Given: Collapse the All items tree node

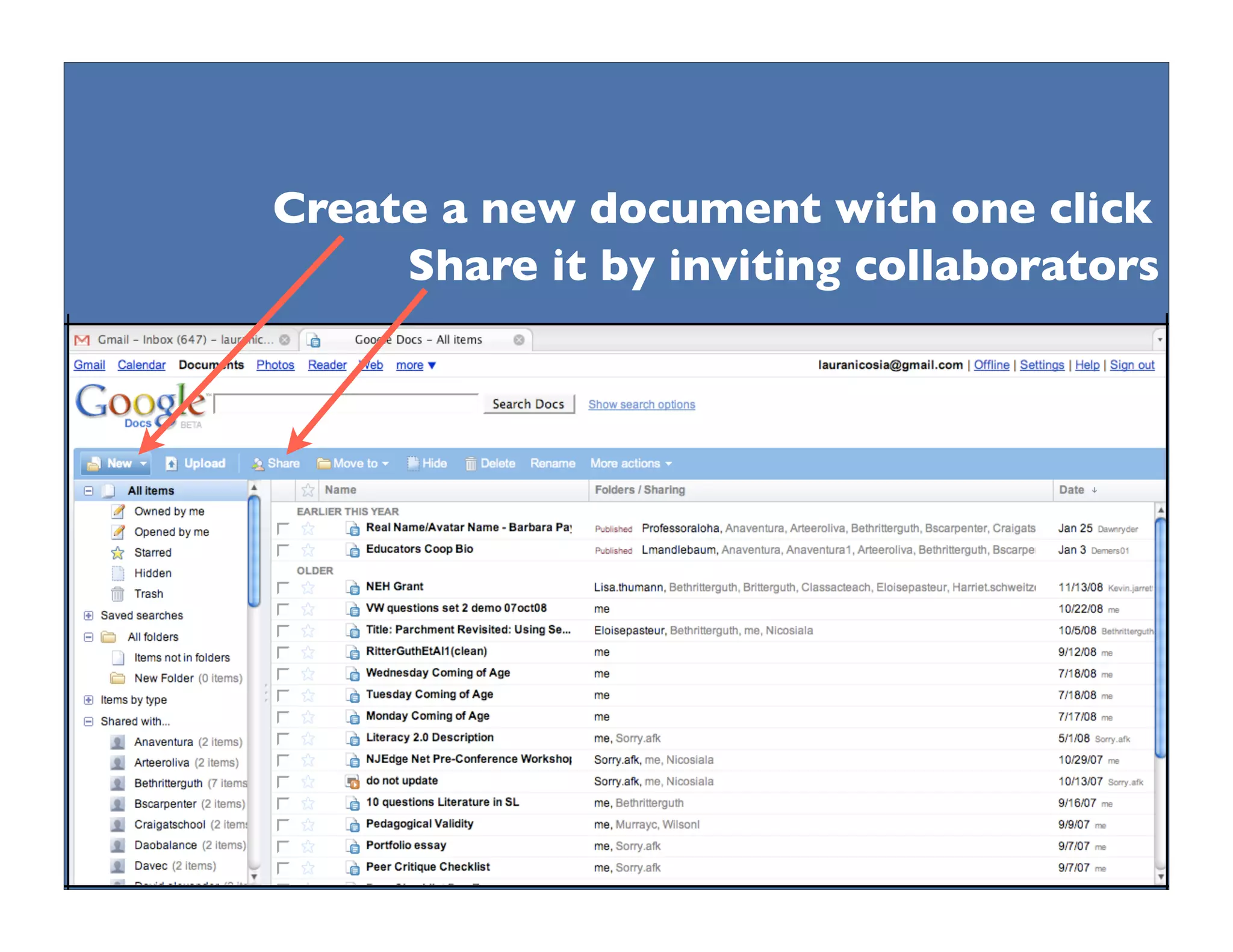Looking at the screenshot, I should point(89,491).
